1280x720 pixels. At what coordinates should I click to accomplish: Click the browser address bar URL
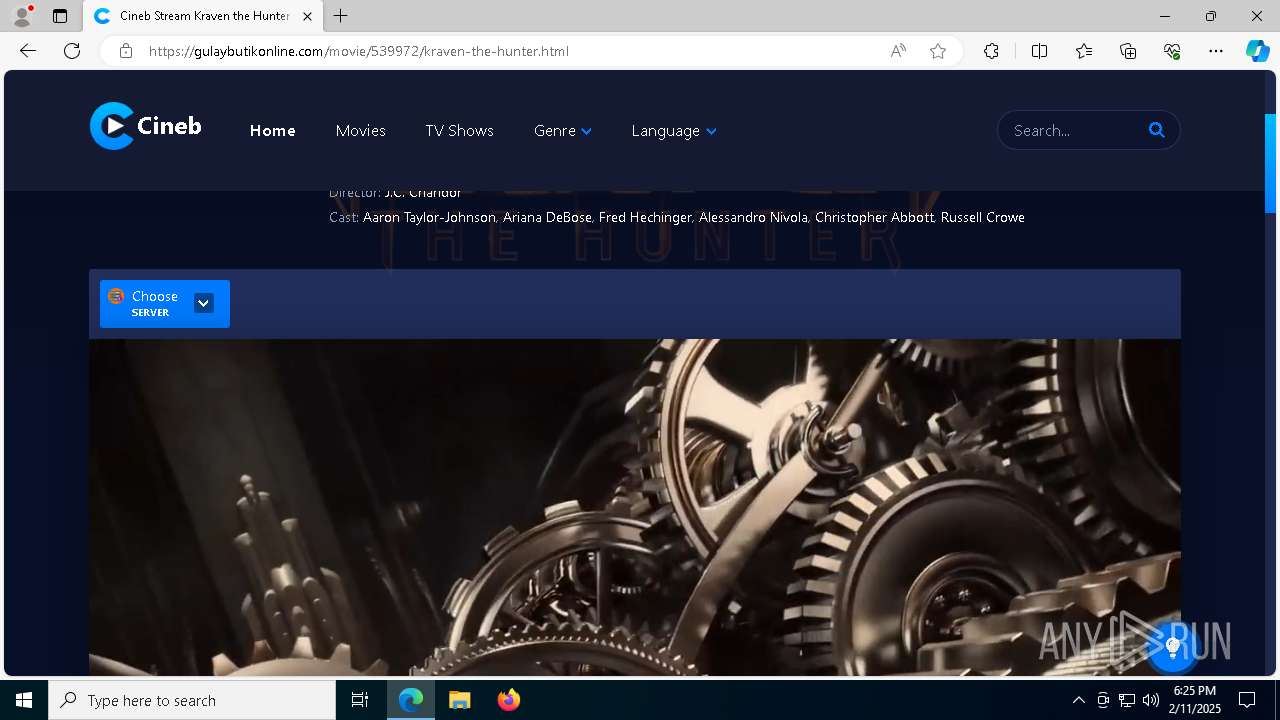click(359, 51)
